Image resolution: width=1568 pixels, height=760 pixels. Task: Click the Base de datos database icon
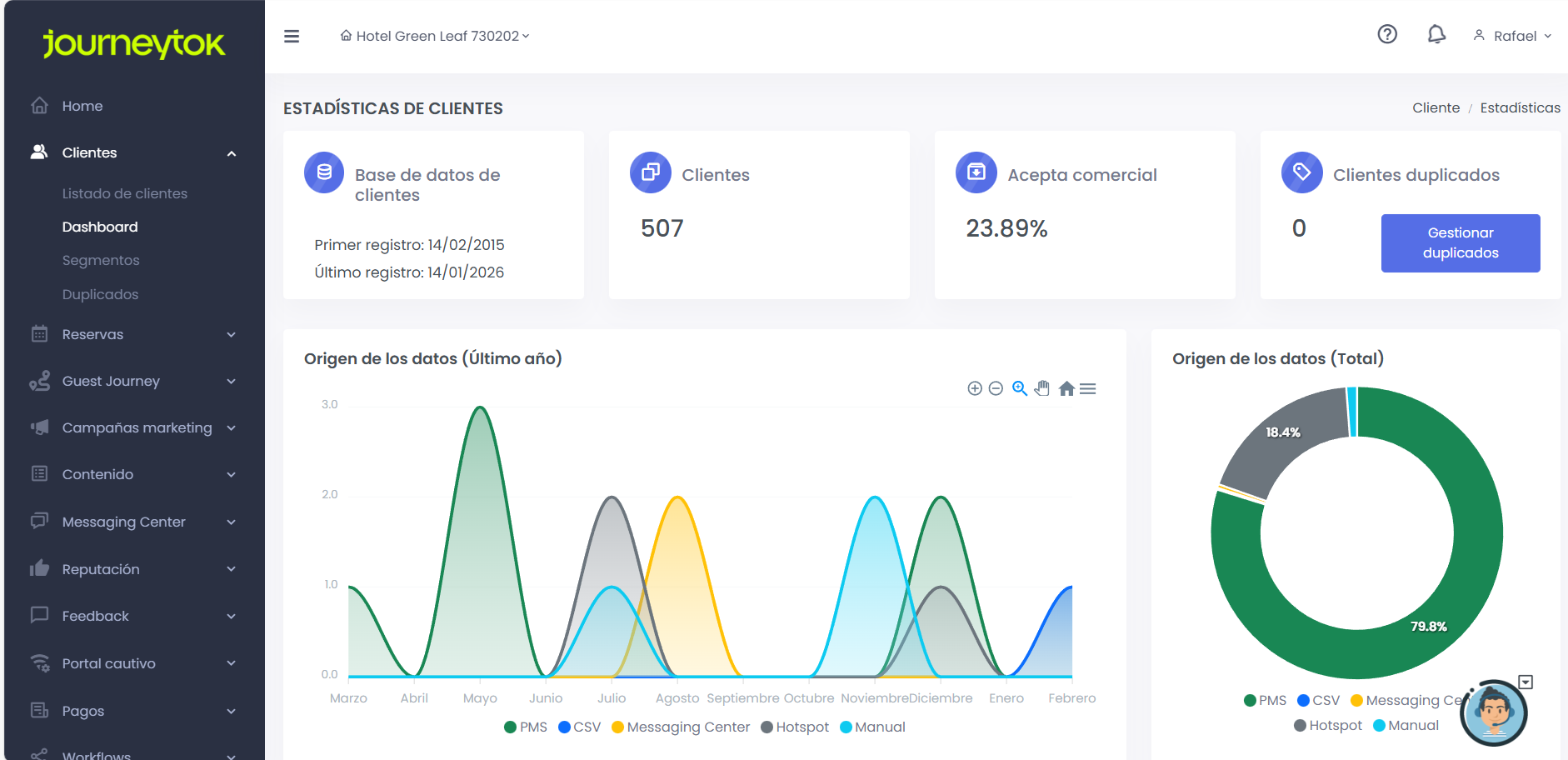324,172
